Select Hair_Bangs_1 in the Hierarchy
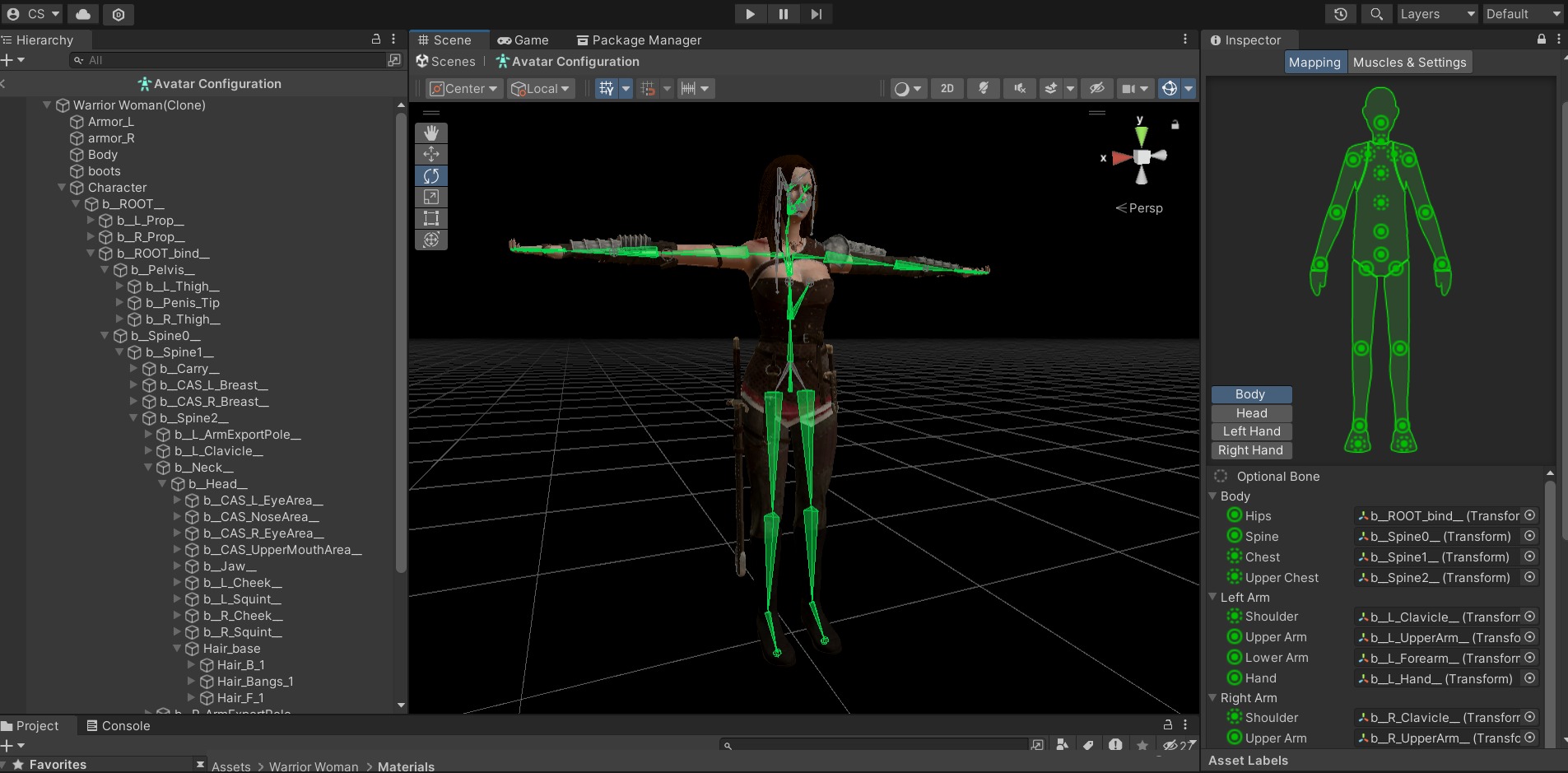1568x773 pixels. point(255,682)
